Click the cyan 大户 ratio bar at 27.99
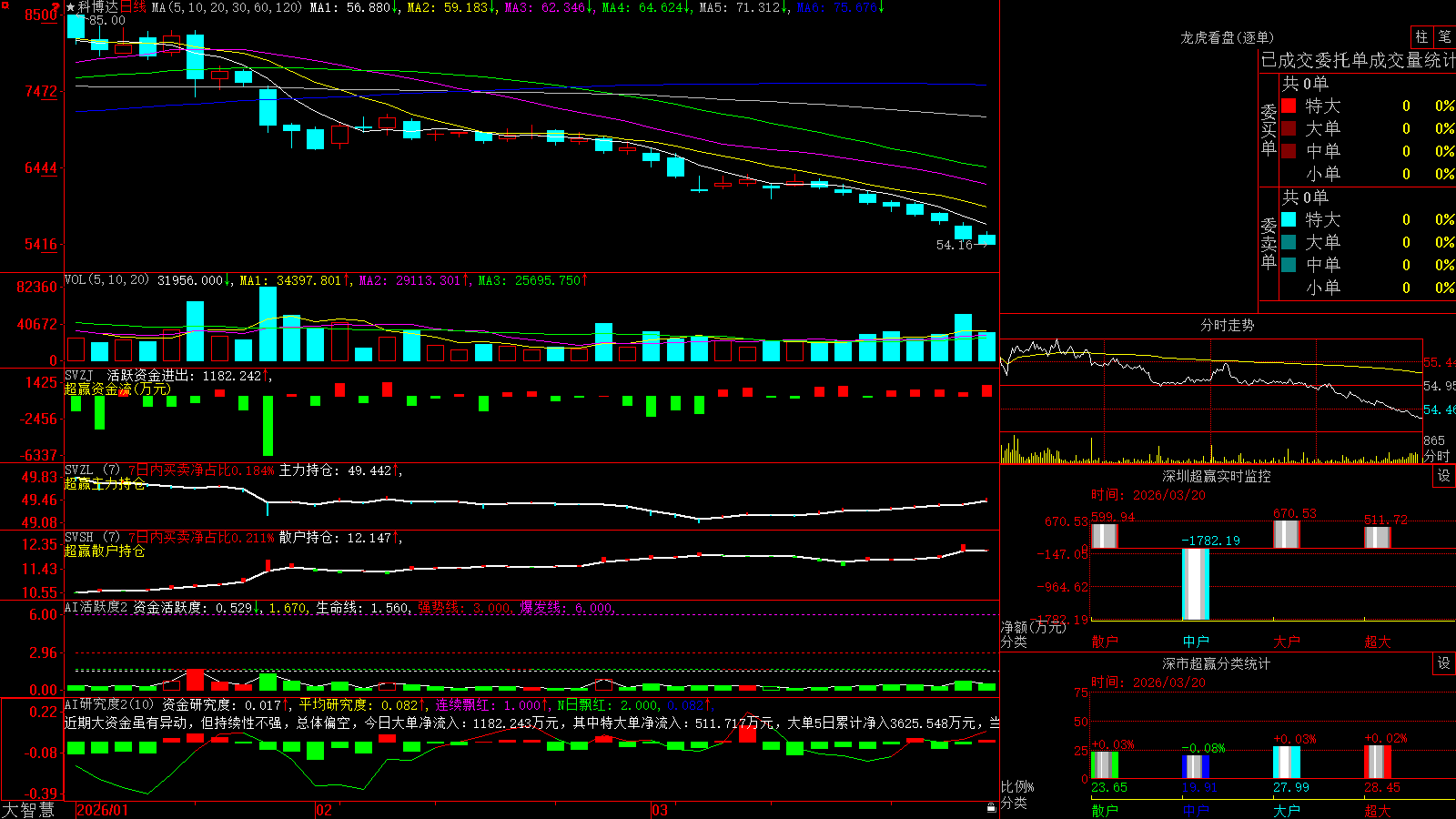Screen dimensions: 1456x819 1287,763
